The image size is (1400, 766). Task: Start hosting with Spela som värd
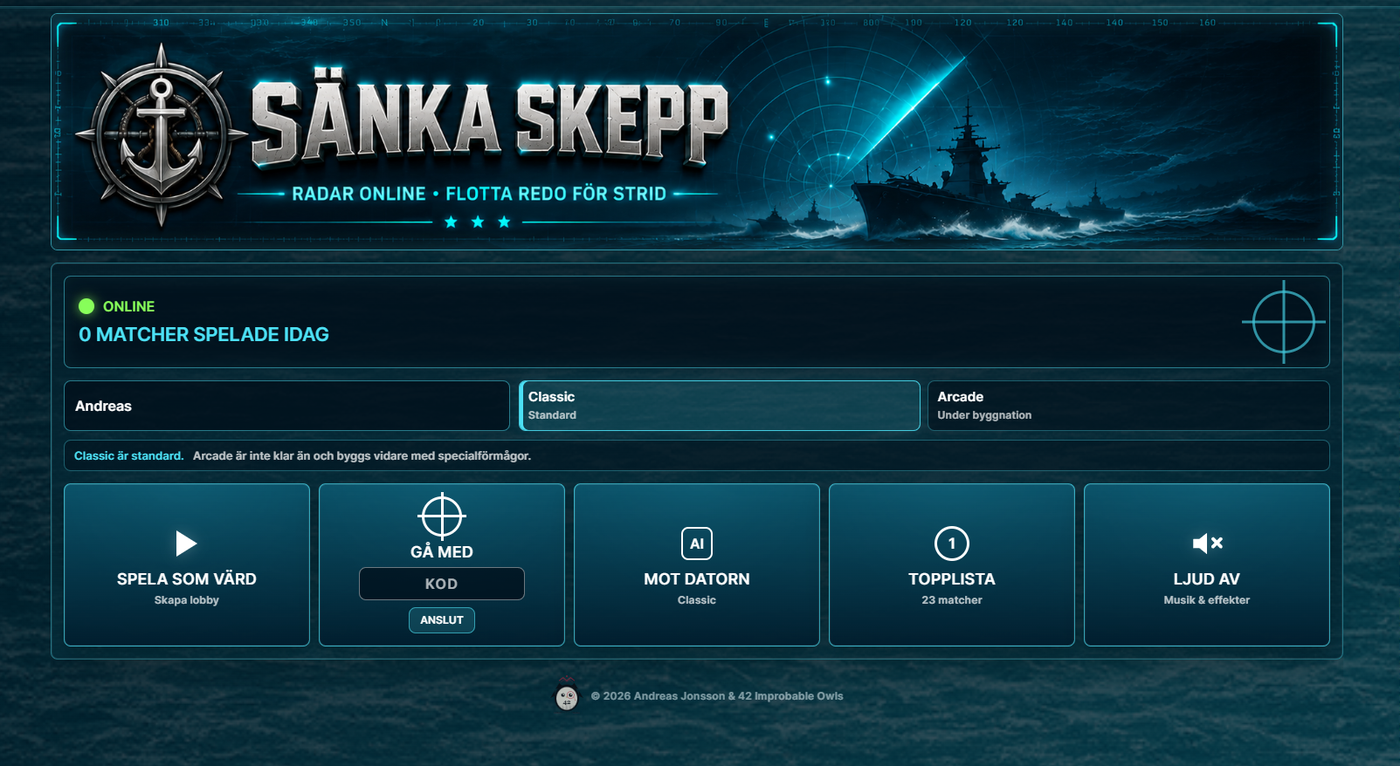pyautogui.click(x=187, y=565)
